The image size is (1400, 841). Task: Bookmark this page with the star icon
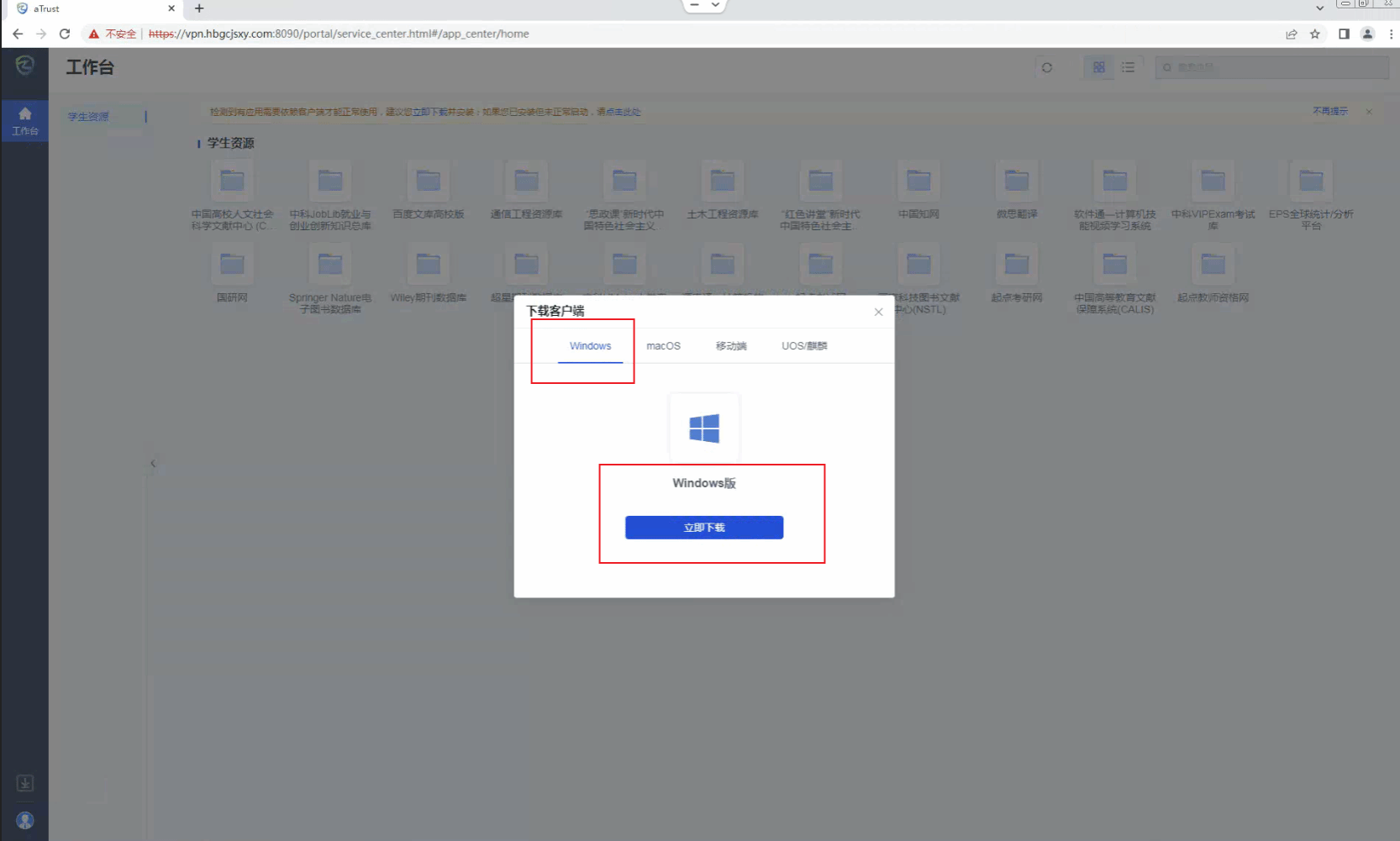[1315, 34]
